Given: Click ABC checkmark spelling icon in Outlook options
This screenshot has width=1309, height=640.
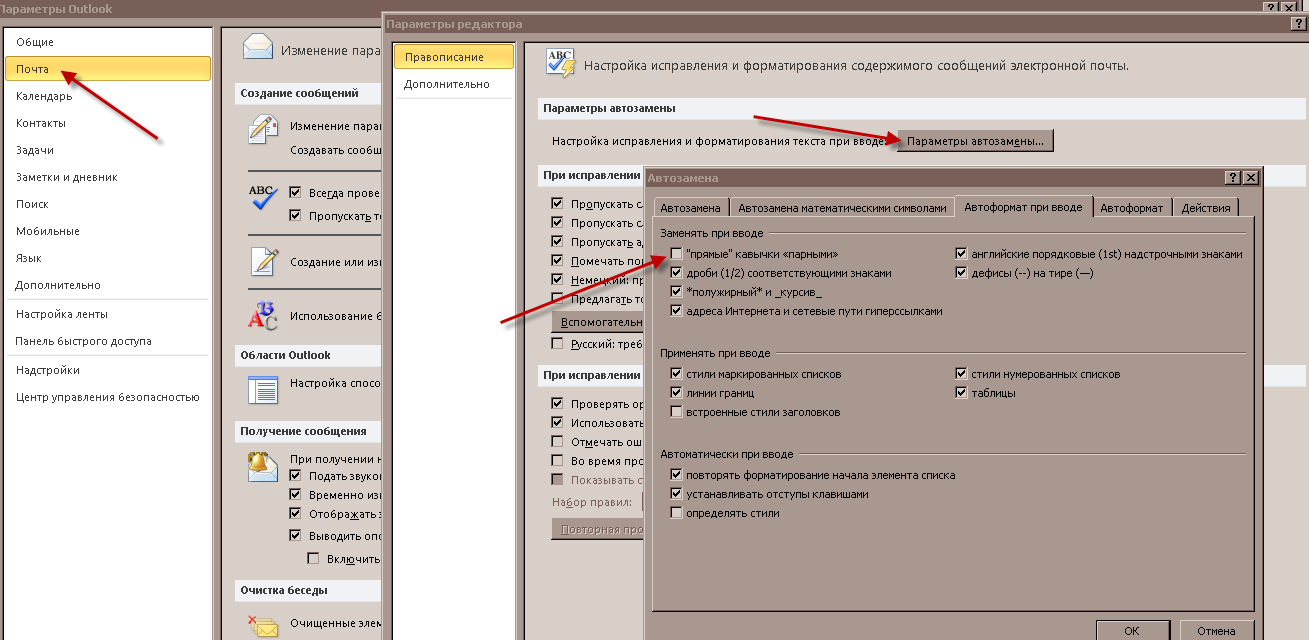Looking at the screenshot, I should (263, 197).
